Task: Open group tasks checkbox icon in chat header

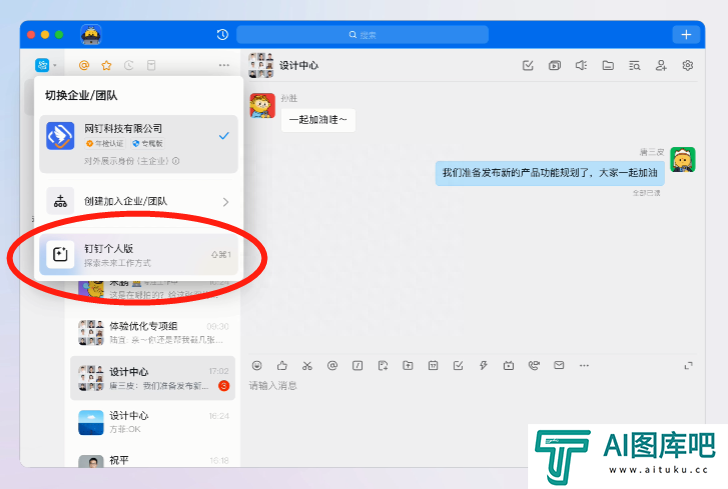Action: [528, 65]
